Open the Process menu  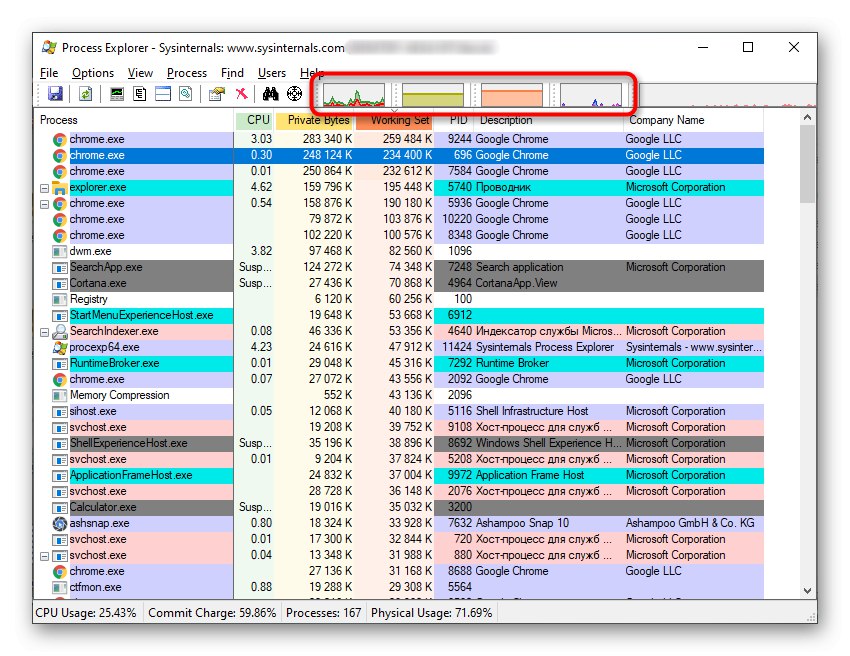pyautogui.click(x=187, y=73)
